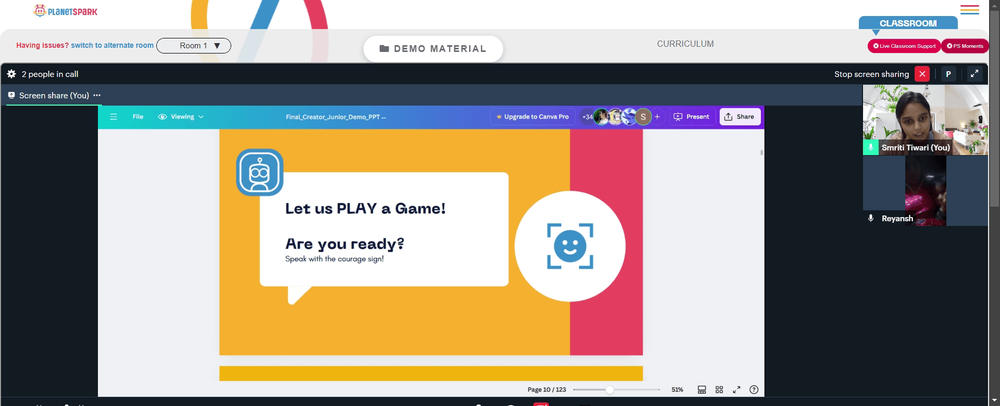The height and width of the screenshot is (406, 1000).
Task: Open PlanetSpark hamburger menu at top right
Action: pos(969,10)
